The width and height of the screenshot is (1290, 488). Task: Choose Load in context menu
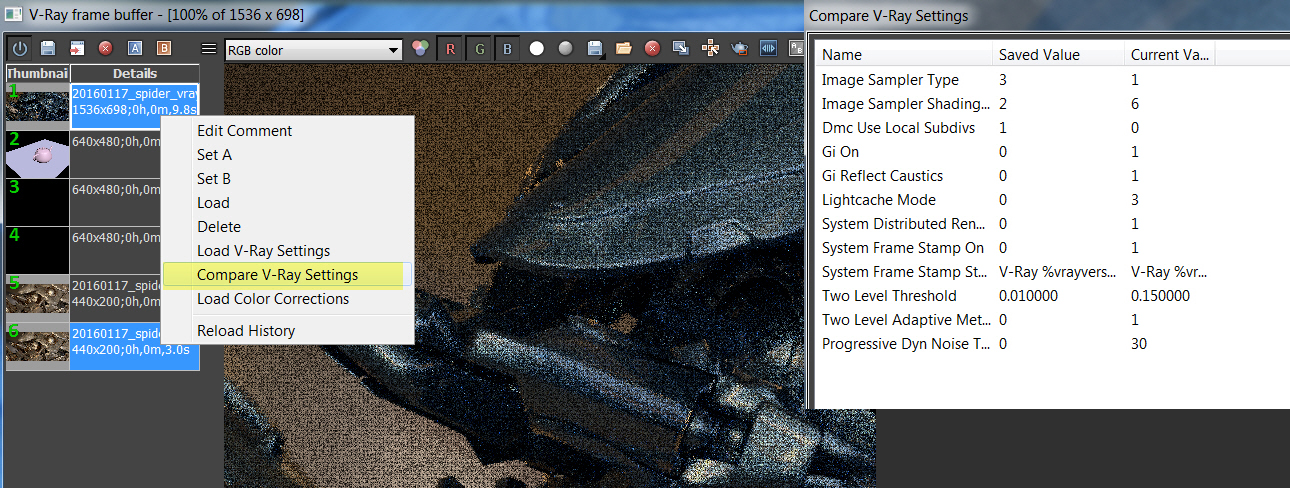[288, 203]
